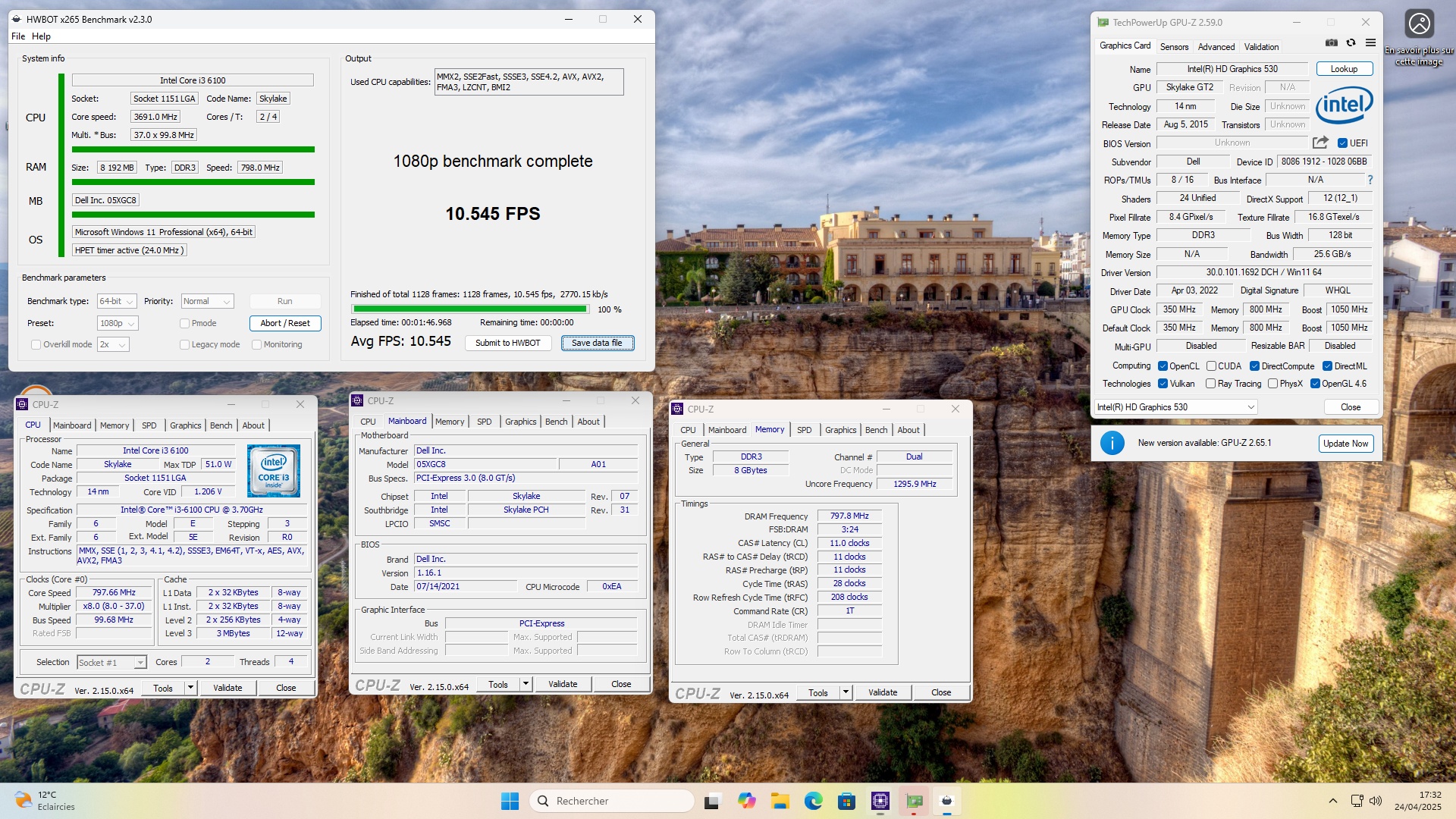Screen dimensions: 1456x819
Task: Toggle the Ray Tracing checkbox
Action: point(1211,384)
